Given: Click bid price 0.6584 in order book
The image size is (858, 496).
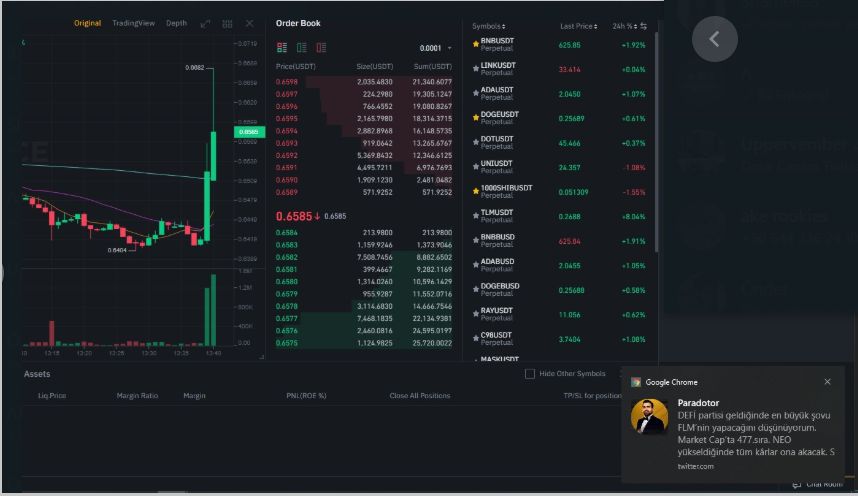Looking at the screenshot, I should [287, 233].
